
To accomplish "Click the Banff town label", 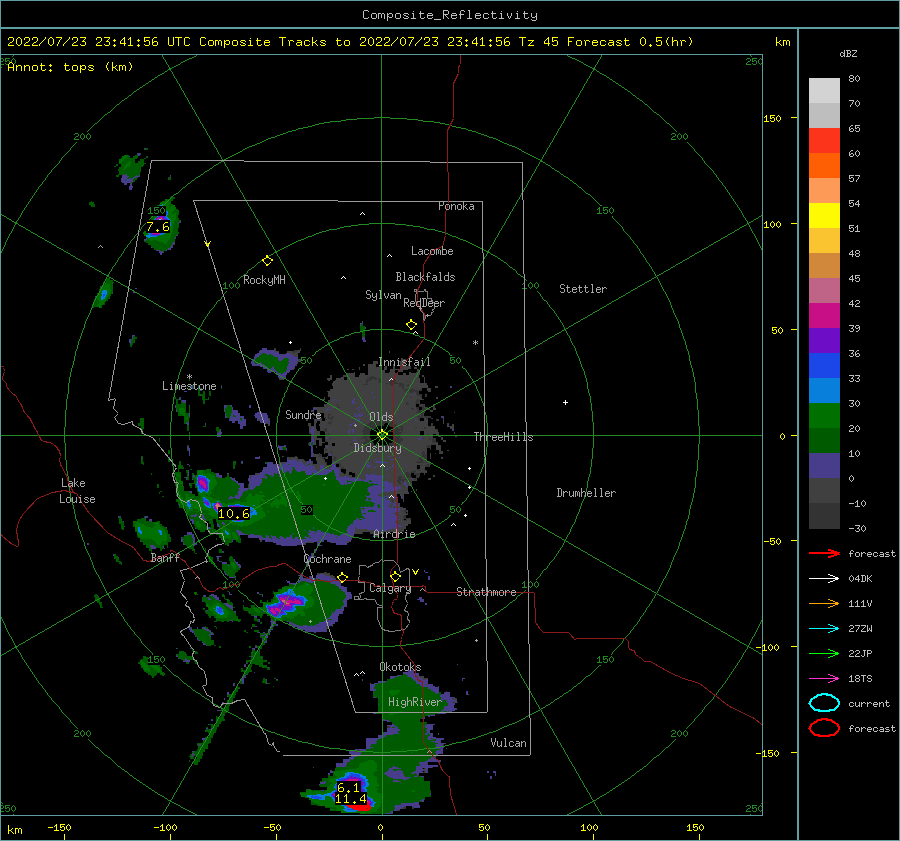I will (165, 557).
